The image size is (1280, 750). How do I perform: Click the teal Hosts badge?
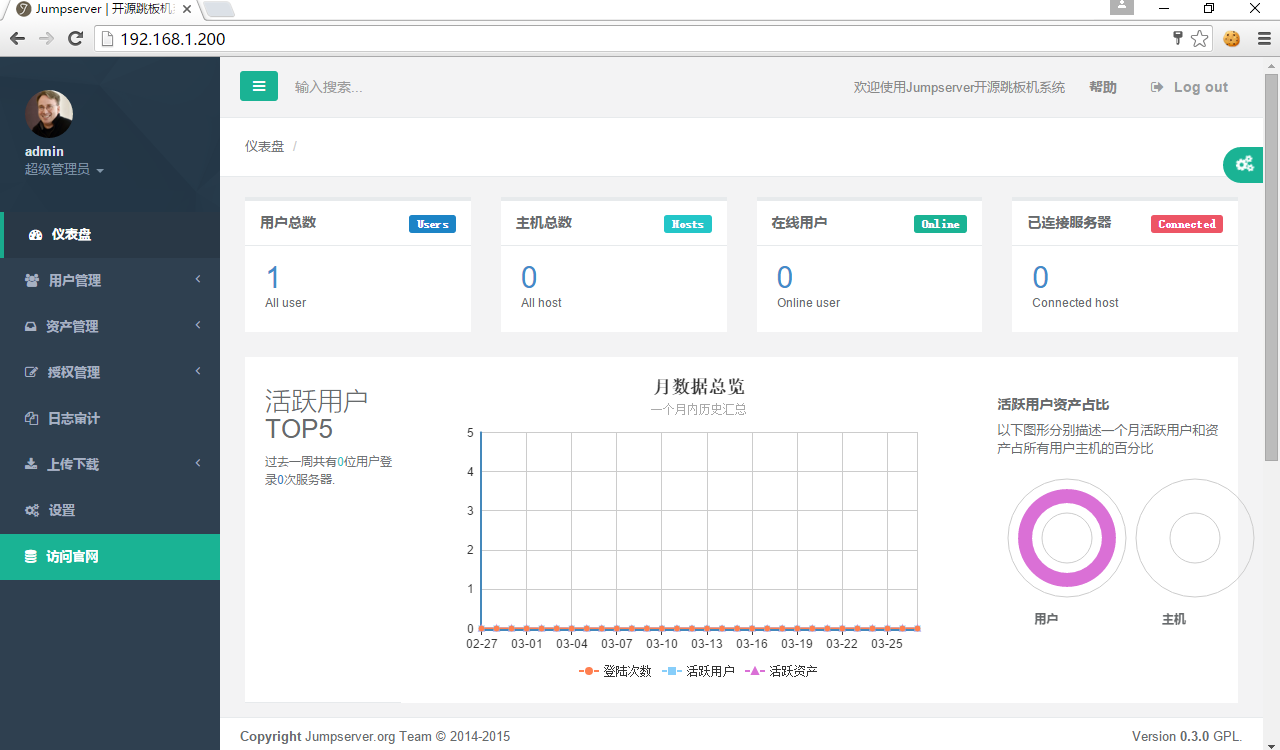point(687,224)
